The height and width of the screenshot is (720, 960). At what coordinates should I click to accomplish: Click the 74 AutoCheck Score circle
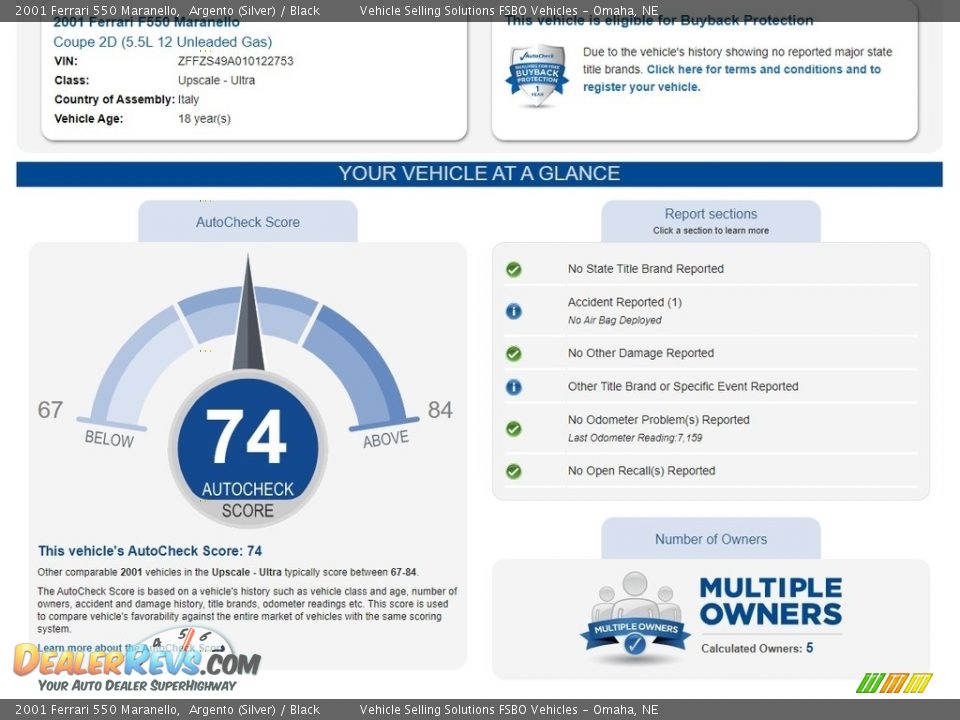point(248,450)
